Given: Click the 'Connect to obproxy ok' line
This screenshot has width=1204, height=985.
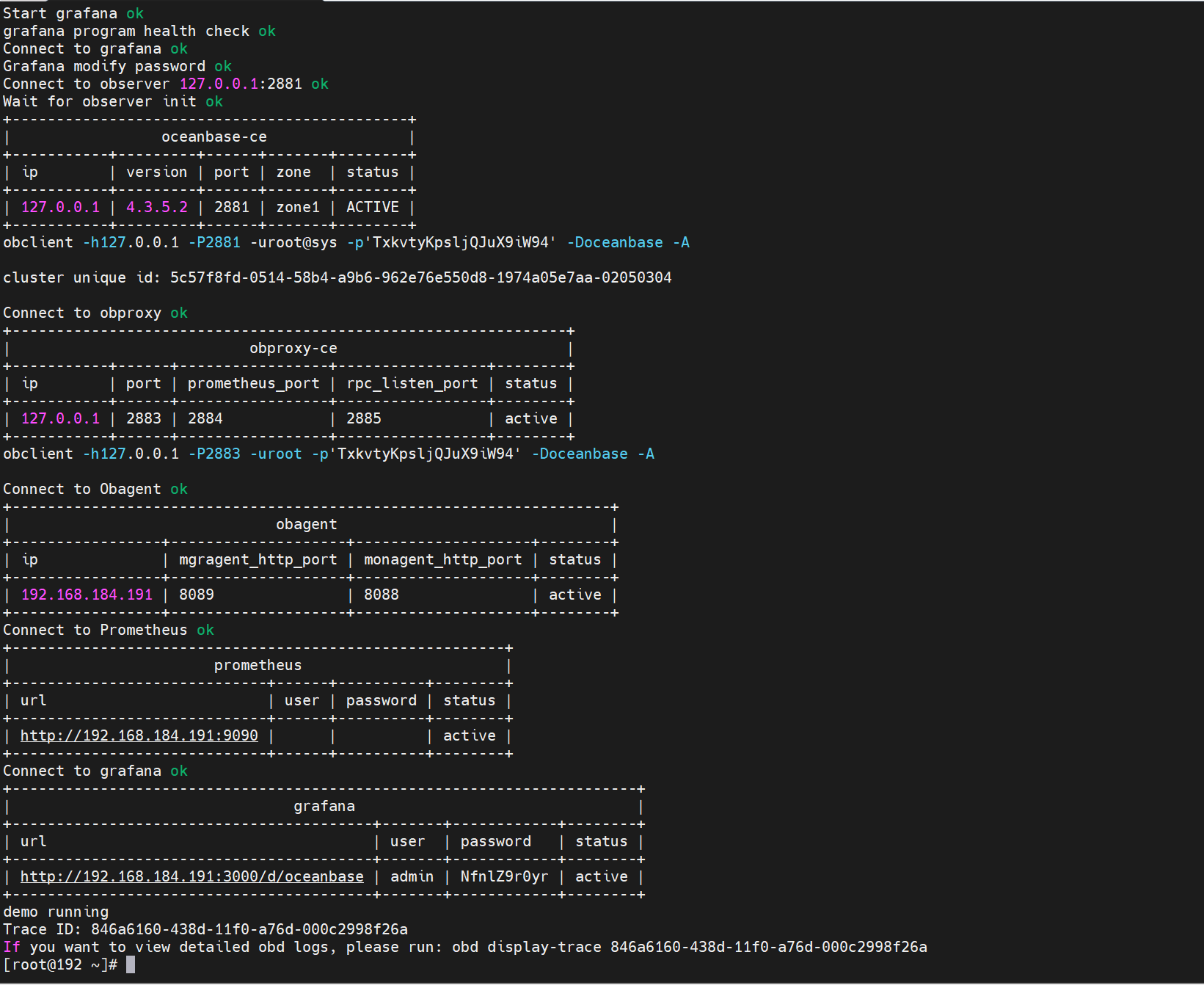Looking at the screenshot, I should (x=95, y=313).
